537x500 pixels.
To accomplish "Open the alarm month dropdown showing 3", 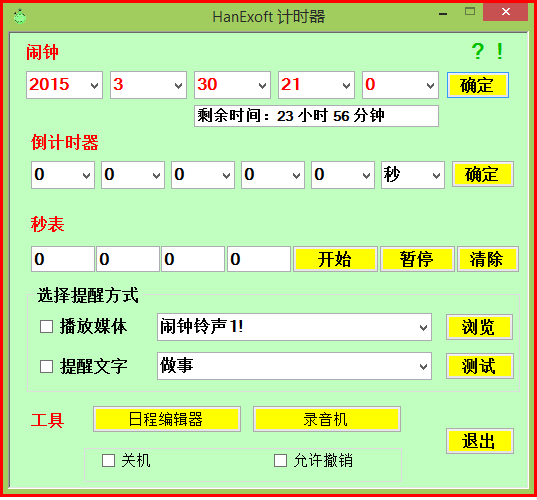I will pyautogui.click(x=148, y=85).
